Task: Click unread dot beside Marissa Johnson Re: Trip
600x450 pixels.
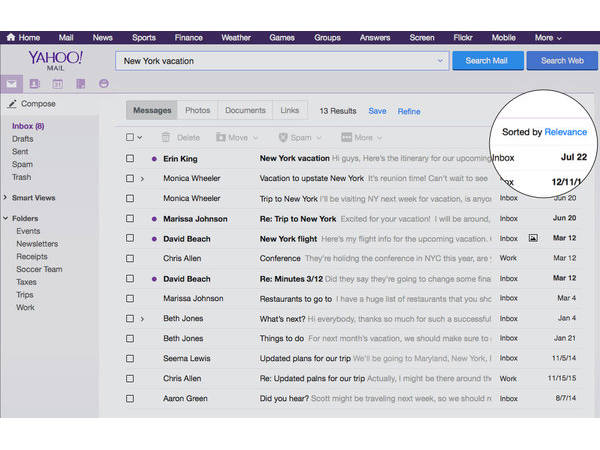Action: (x=154, y=219)
